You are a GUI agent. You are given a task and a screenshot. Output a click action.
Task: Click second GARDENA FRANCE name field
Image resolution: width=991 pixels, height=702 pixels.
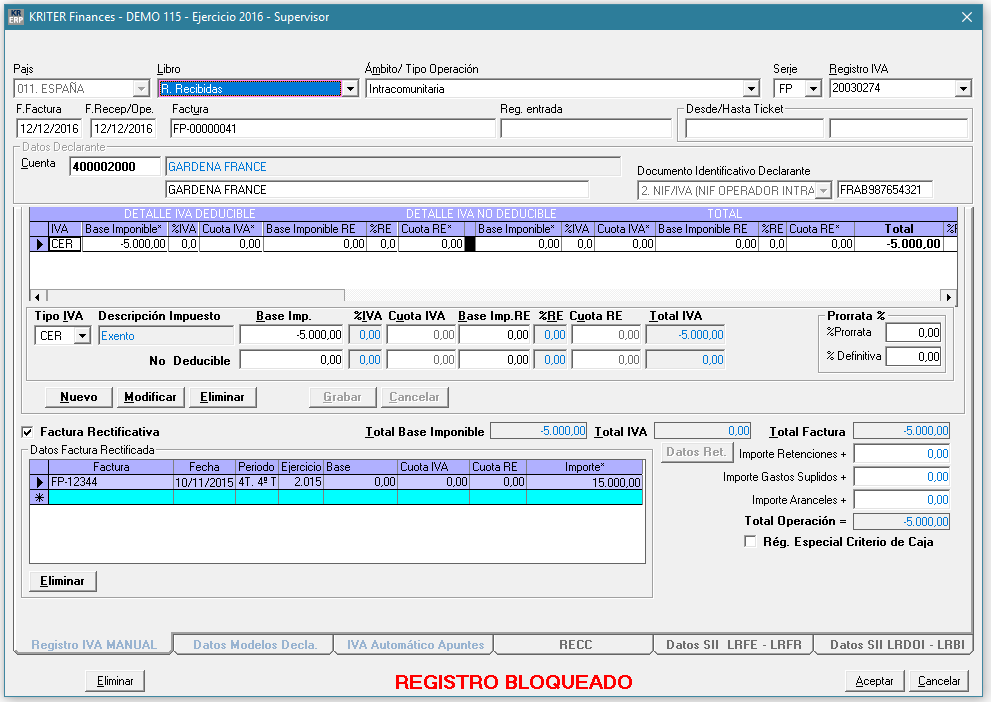pyautogui.click(x=377, y=190)
